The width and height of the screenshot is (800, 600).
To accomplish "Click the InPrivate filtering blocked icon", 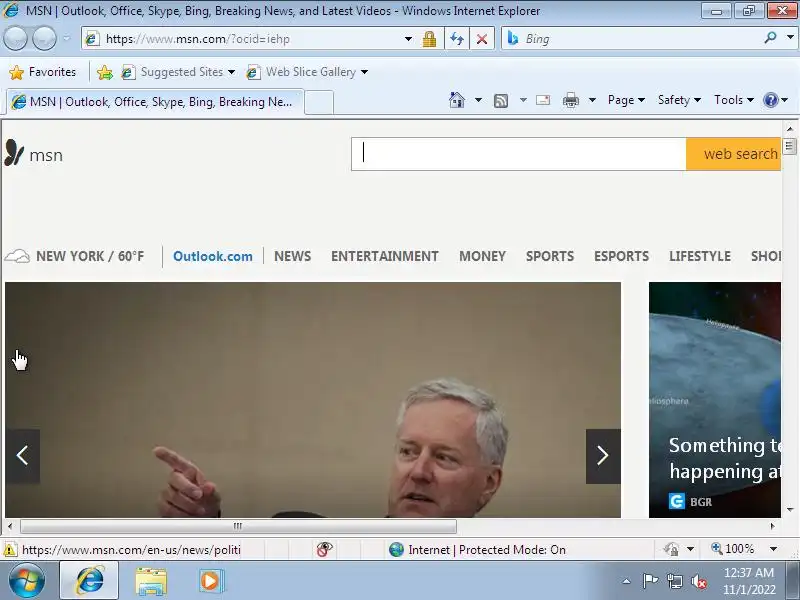I will pos(324,549).
